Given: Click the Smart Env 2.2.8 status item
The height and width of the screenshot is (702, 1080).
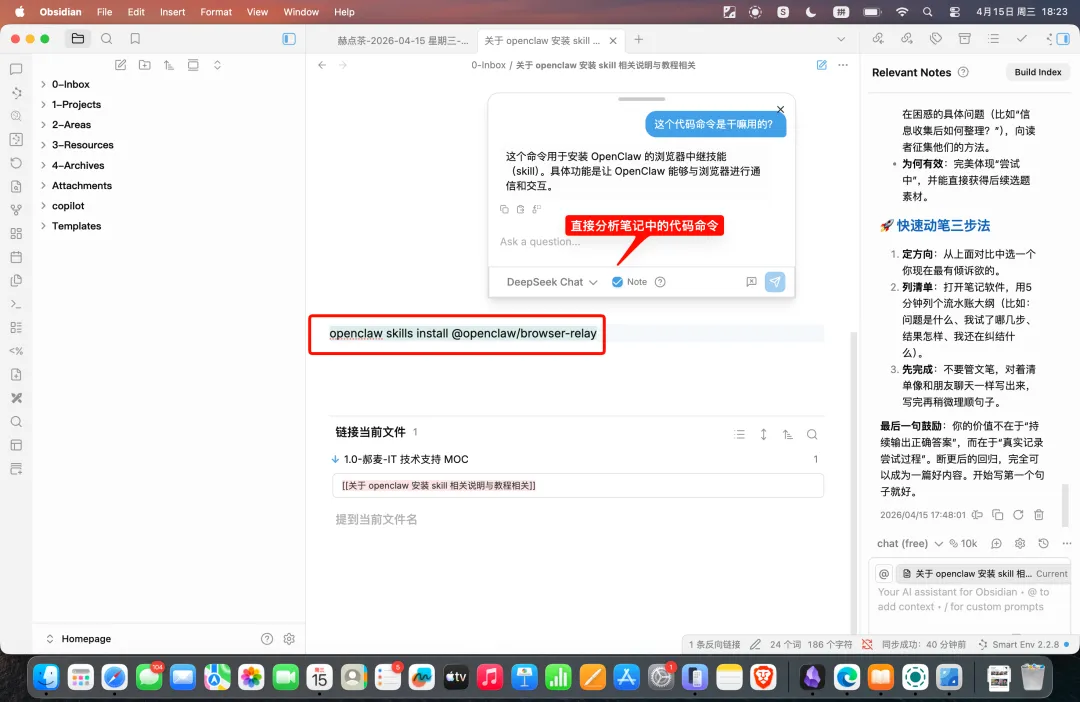Looking at the screenshot, I should point(1025,645).
